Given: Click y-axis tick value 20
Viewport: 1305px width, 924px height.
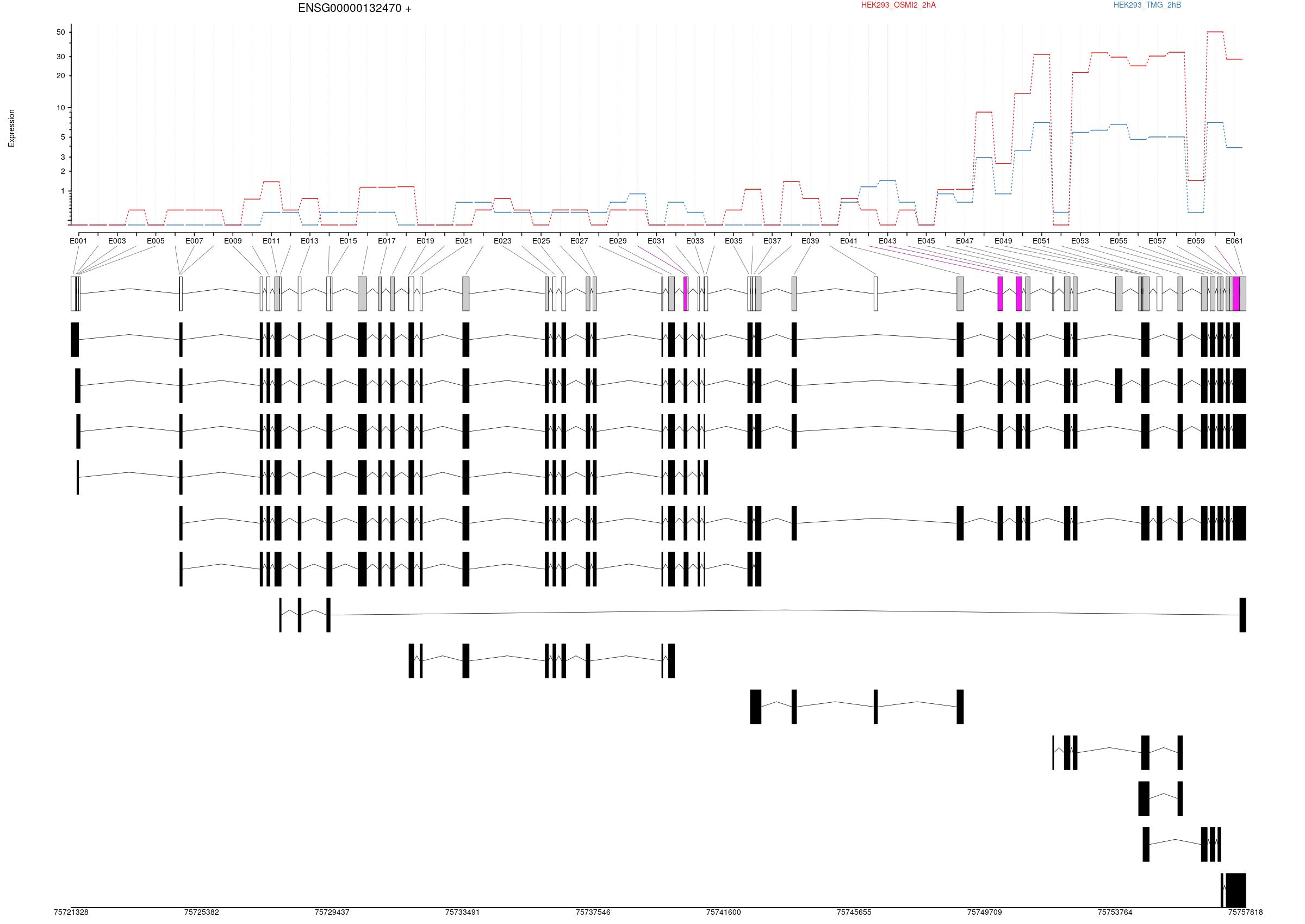Looking at the screenshot, I should [x=61, y=76].
